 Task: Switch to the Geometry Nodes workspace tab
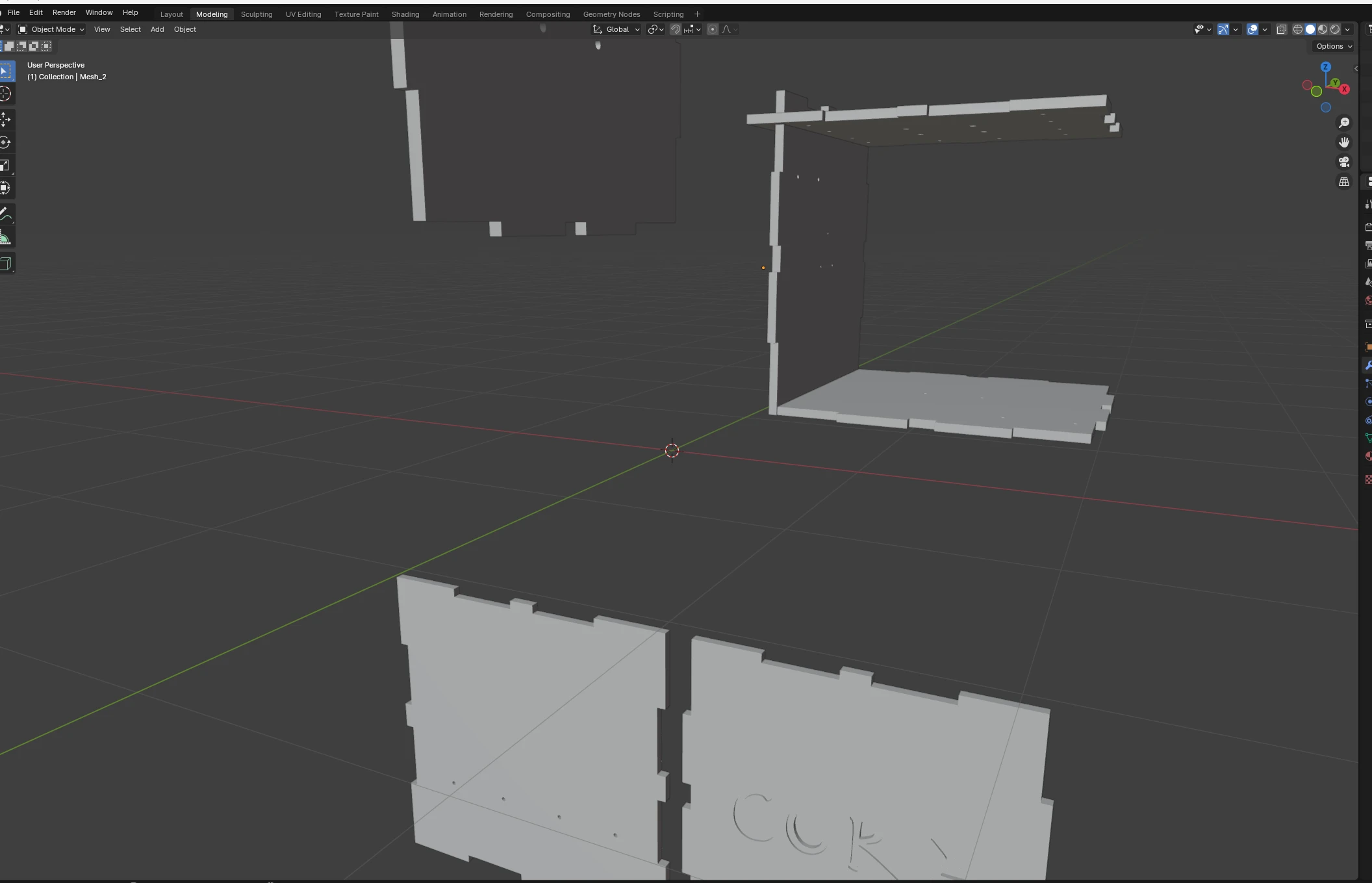611,14
